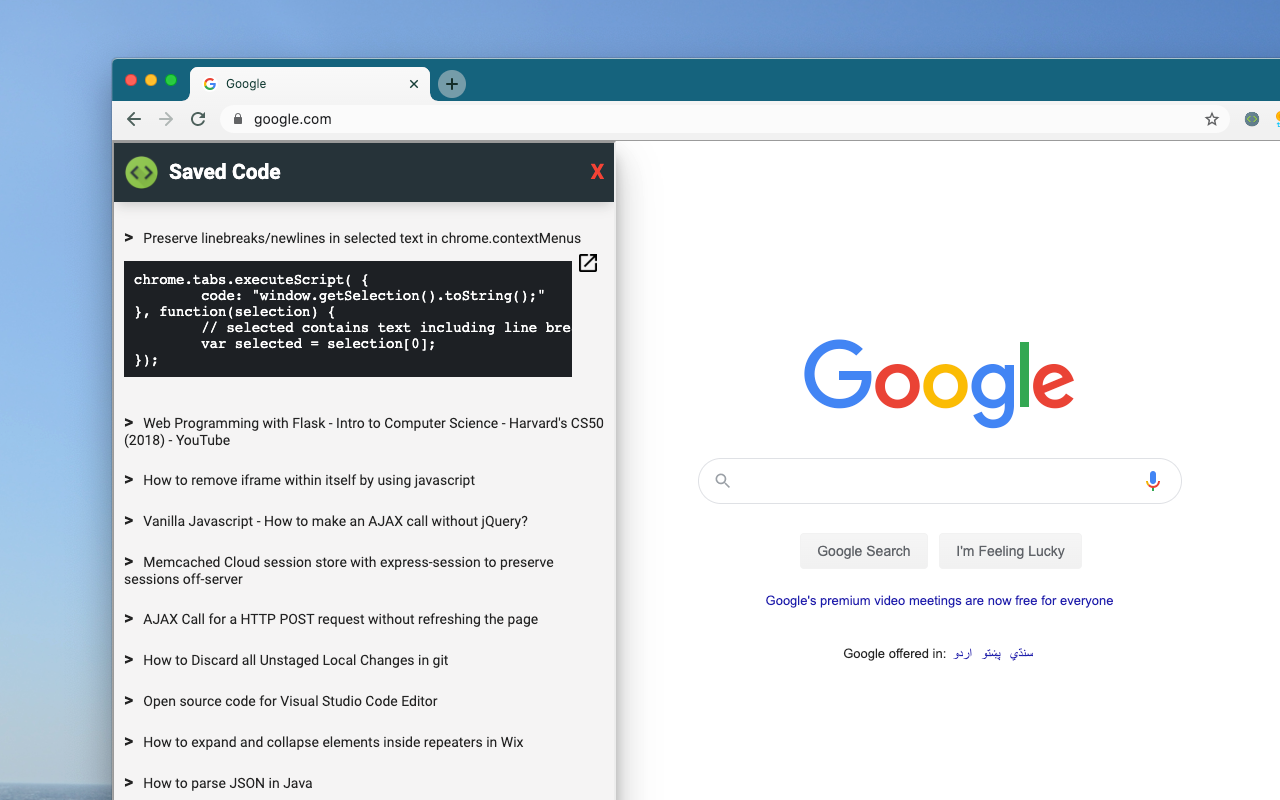Click the microphone voice search icon
The height and width of the screenshot is (800, 1280).
(x=1153, y=481)
